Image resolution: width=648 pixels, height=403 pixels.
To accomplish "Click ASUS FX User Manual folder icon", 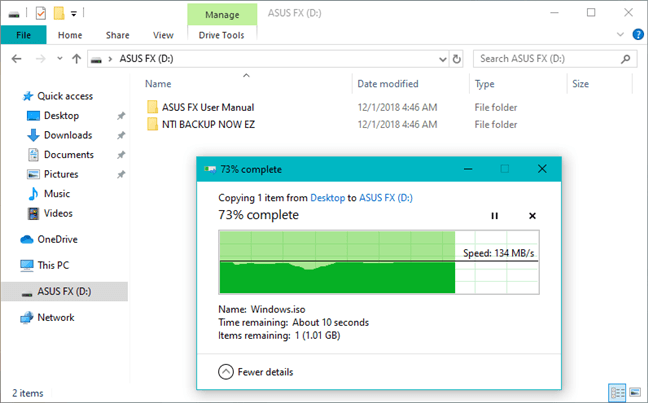I will pyautogui.click(x=152, y=107).
